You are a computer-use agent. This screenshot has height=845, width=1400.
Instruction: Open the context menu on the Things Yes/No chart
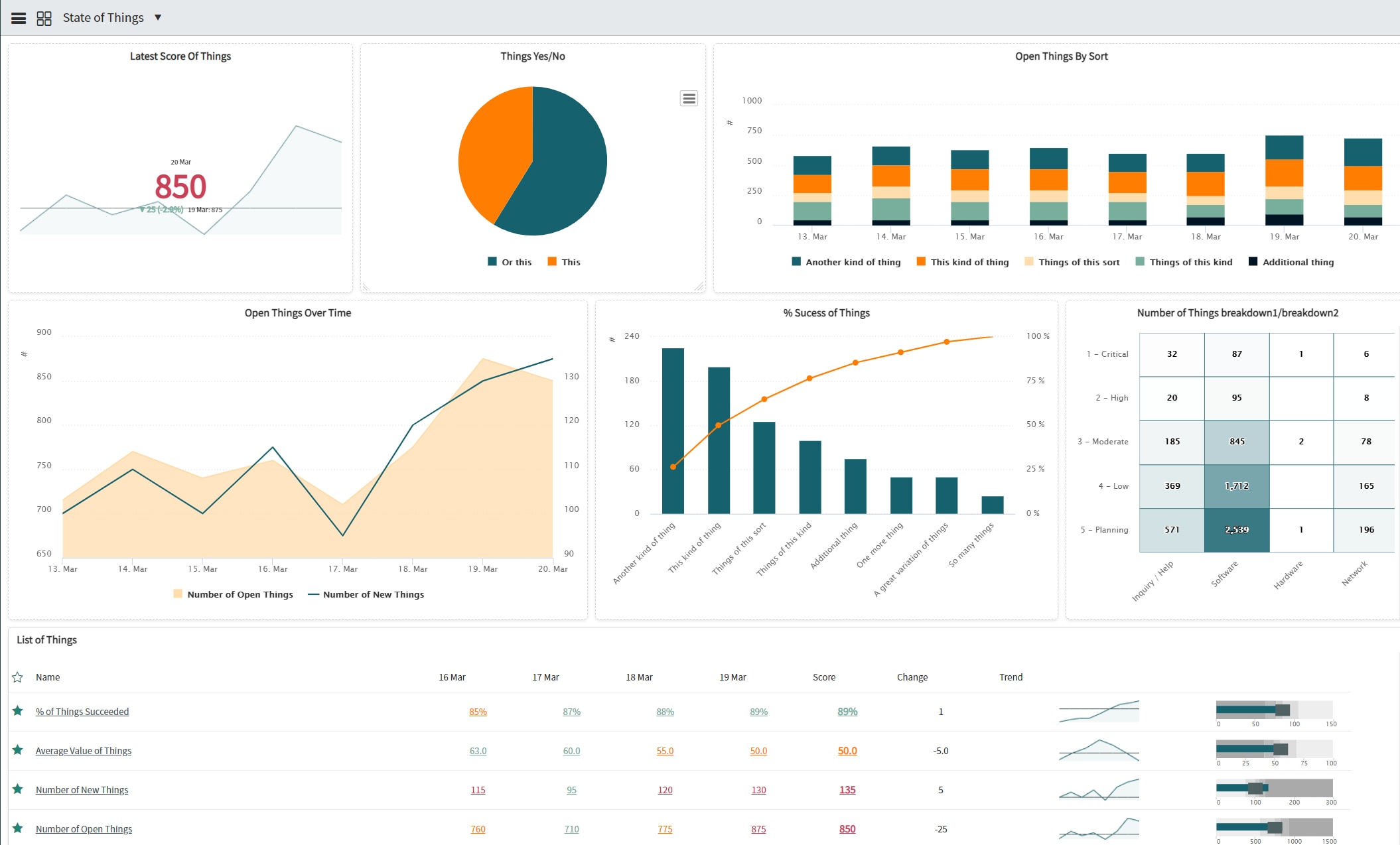689,97
